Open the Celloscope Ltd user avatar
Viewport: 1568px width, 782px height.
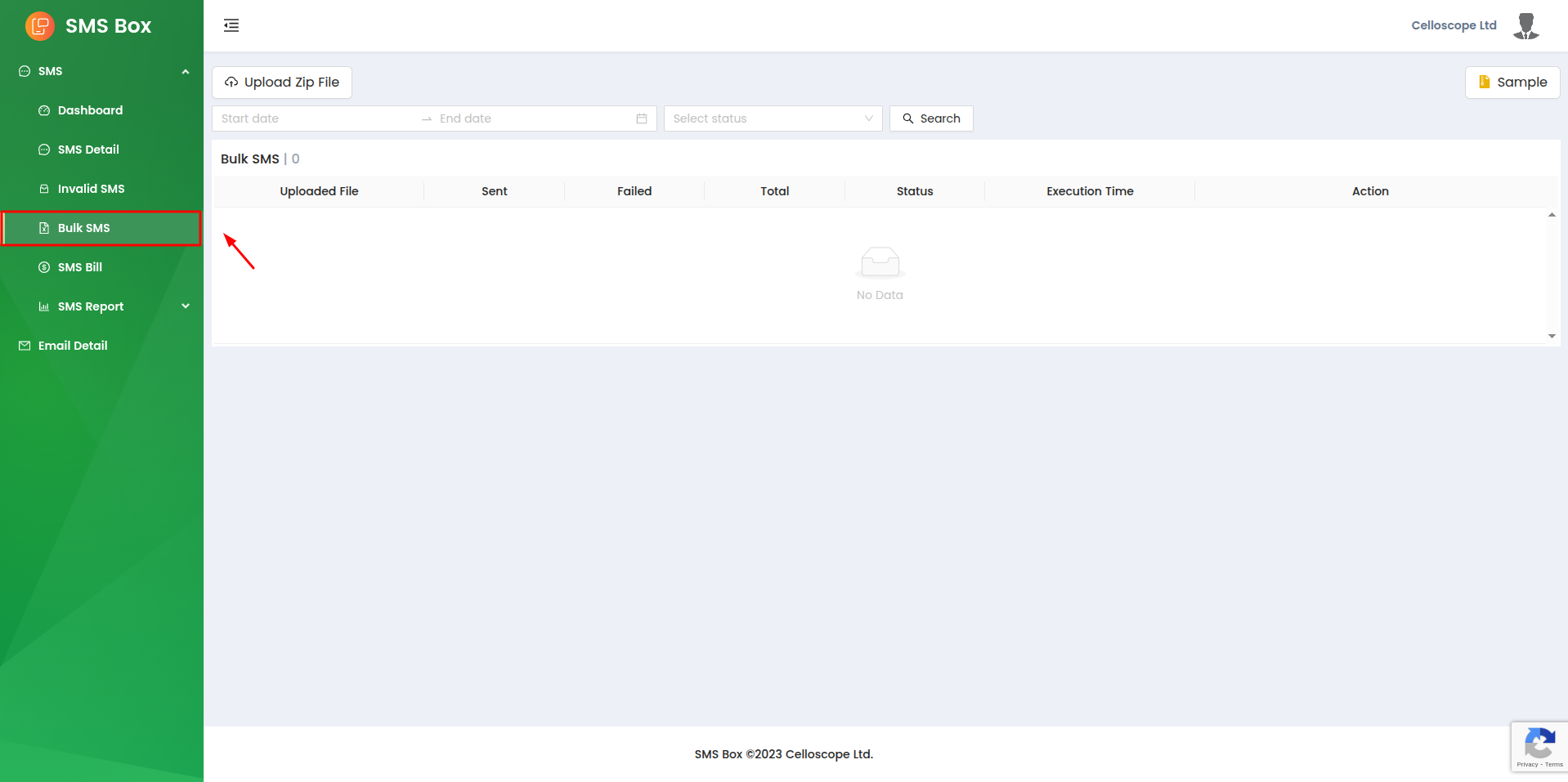point(1525,26)
